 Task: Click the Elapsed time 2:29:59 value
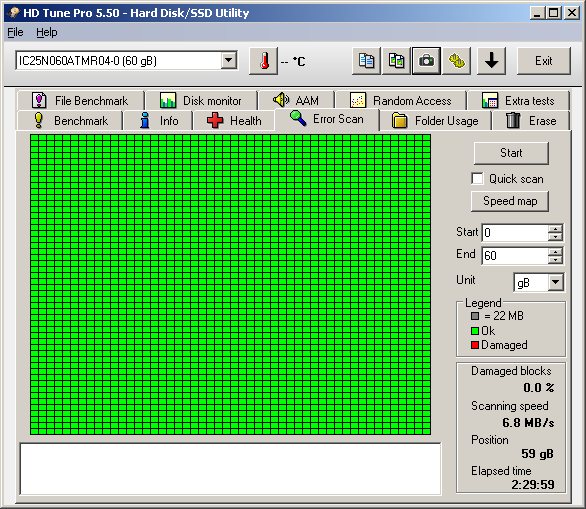[533, 485]
